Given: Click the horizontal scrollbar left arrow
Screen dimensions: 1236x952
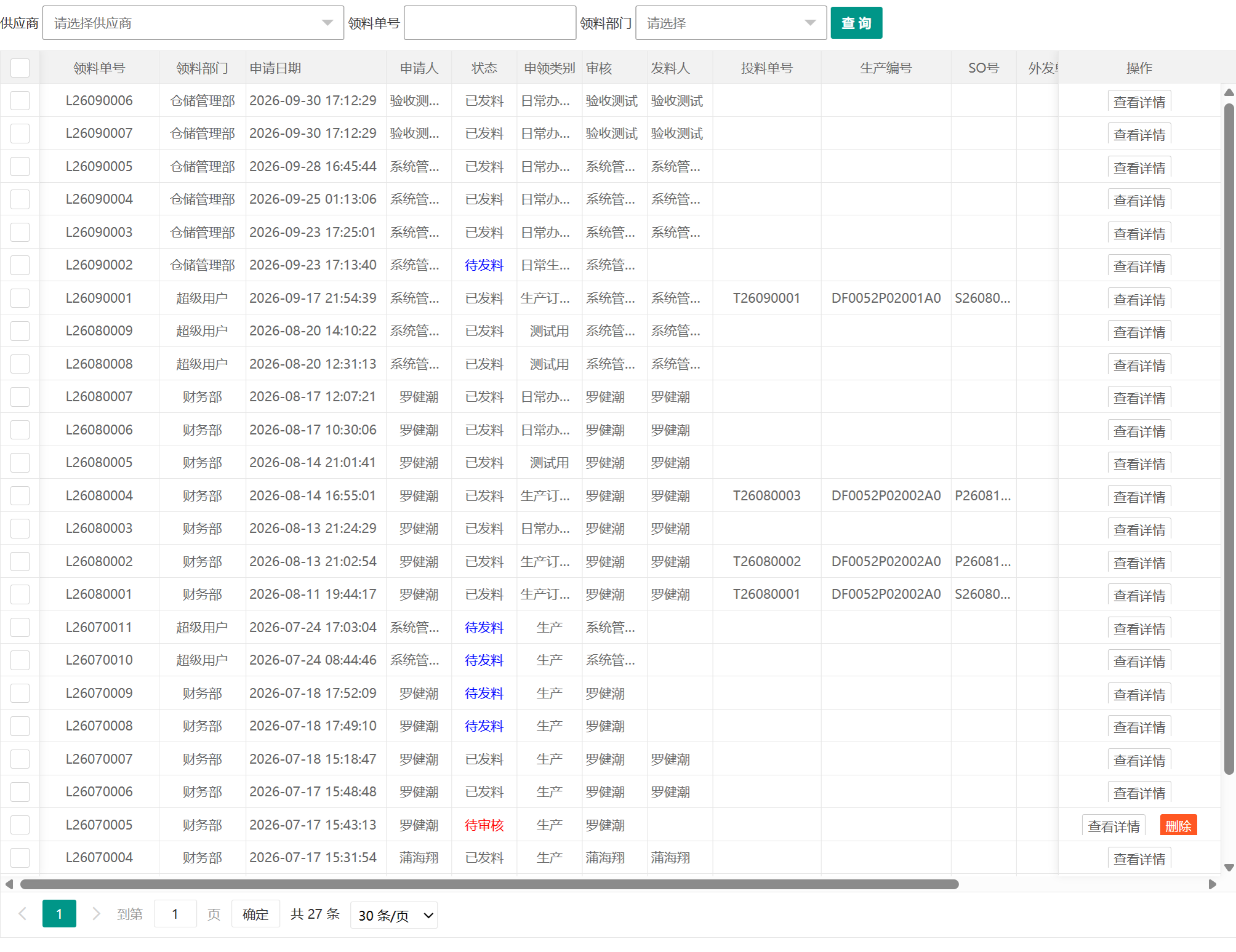Looking at the screenshot, I should [9, 884].
